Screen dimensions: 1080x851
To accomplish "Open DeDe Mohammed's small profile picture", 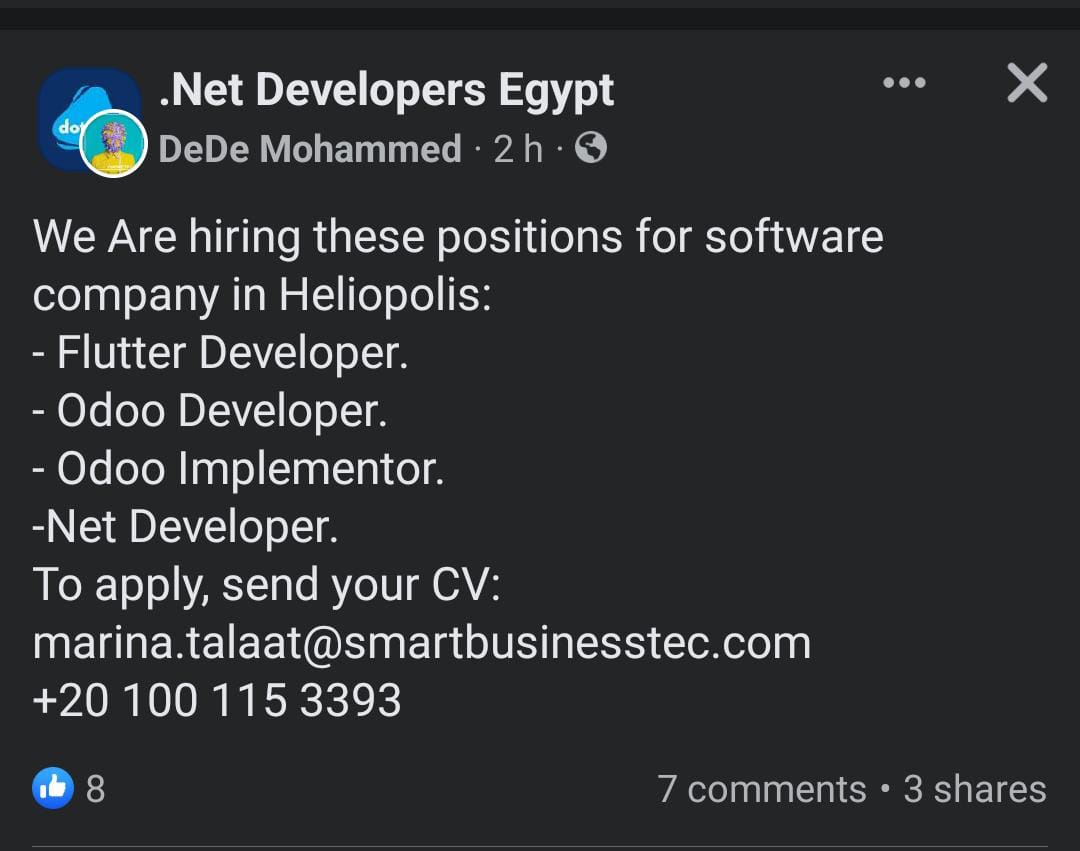I will coord(113,144).
